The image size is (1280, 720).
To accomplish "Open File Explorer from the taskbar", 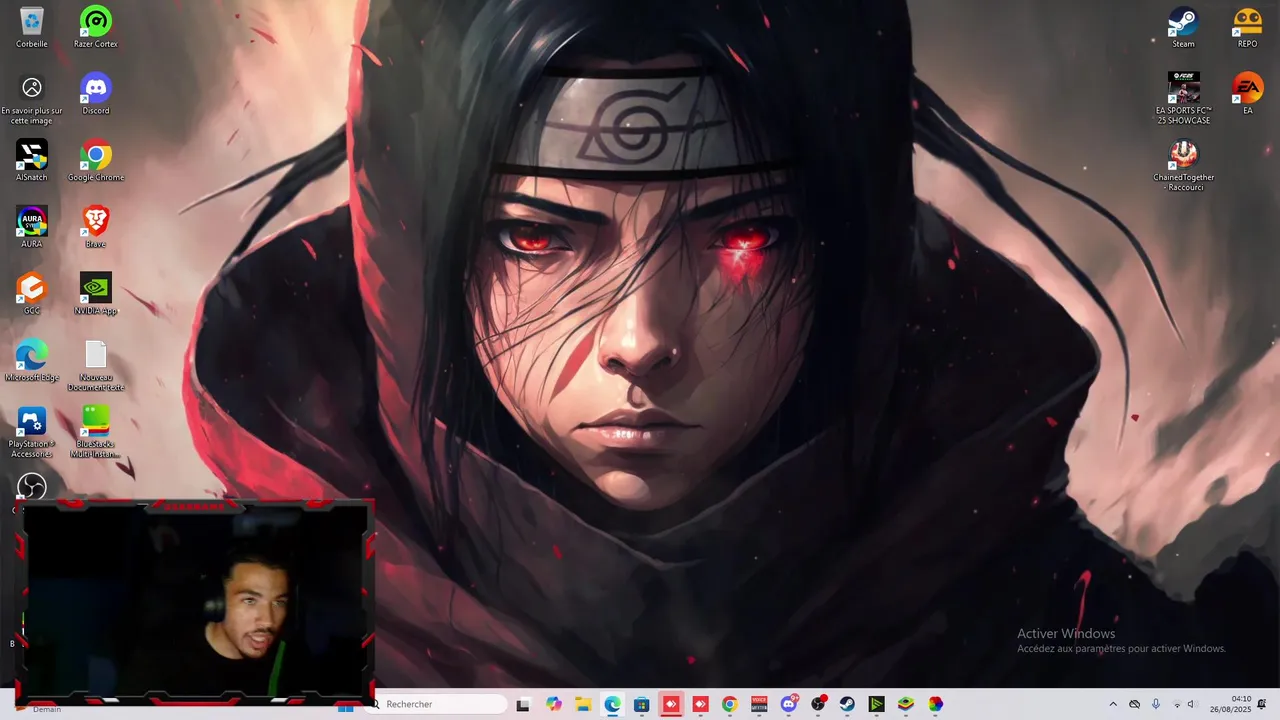I will [583, 705].
